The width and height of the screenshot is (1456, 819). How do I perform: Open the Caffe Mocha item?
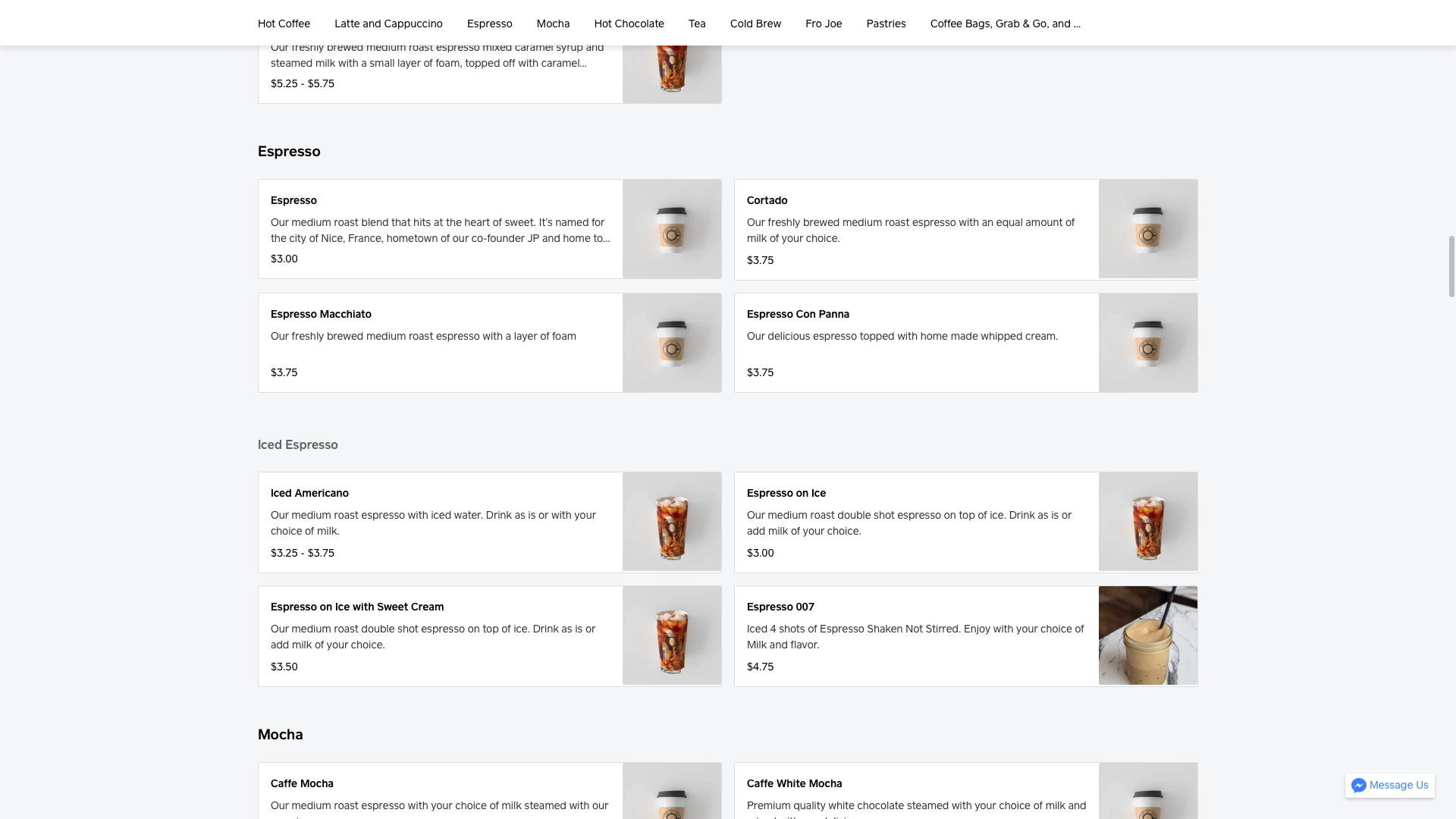(x=302, y=783)
